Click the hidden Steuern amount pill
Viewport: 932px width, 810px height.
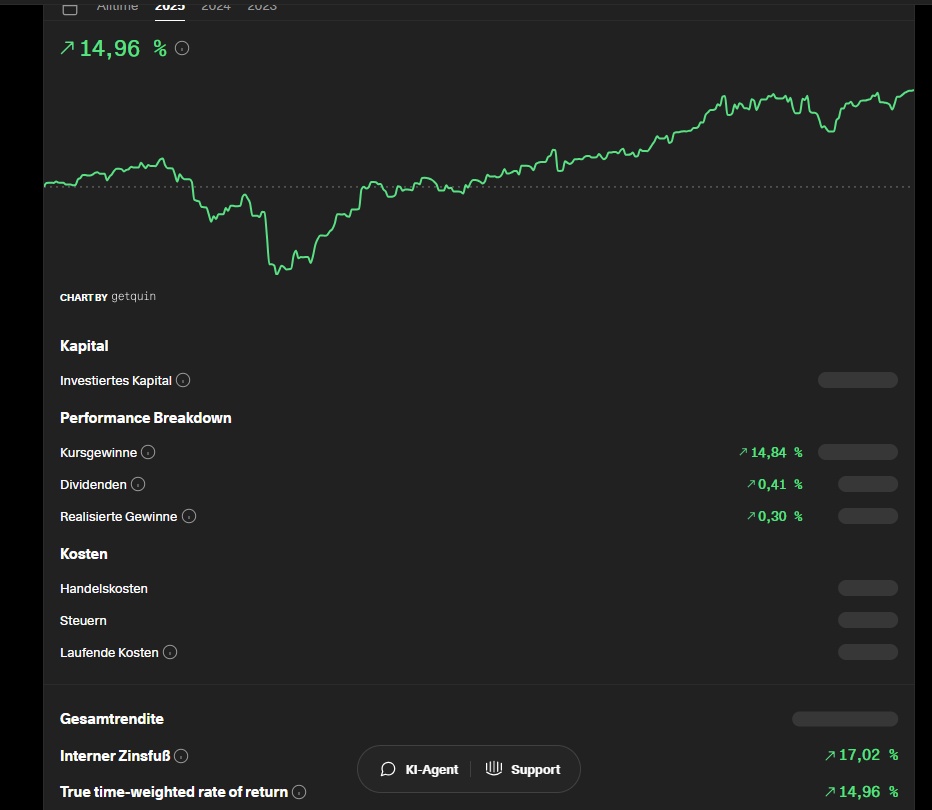tap(867, 620)
